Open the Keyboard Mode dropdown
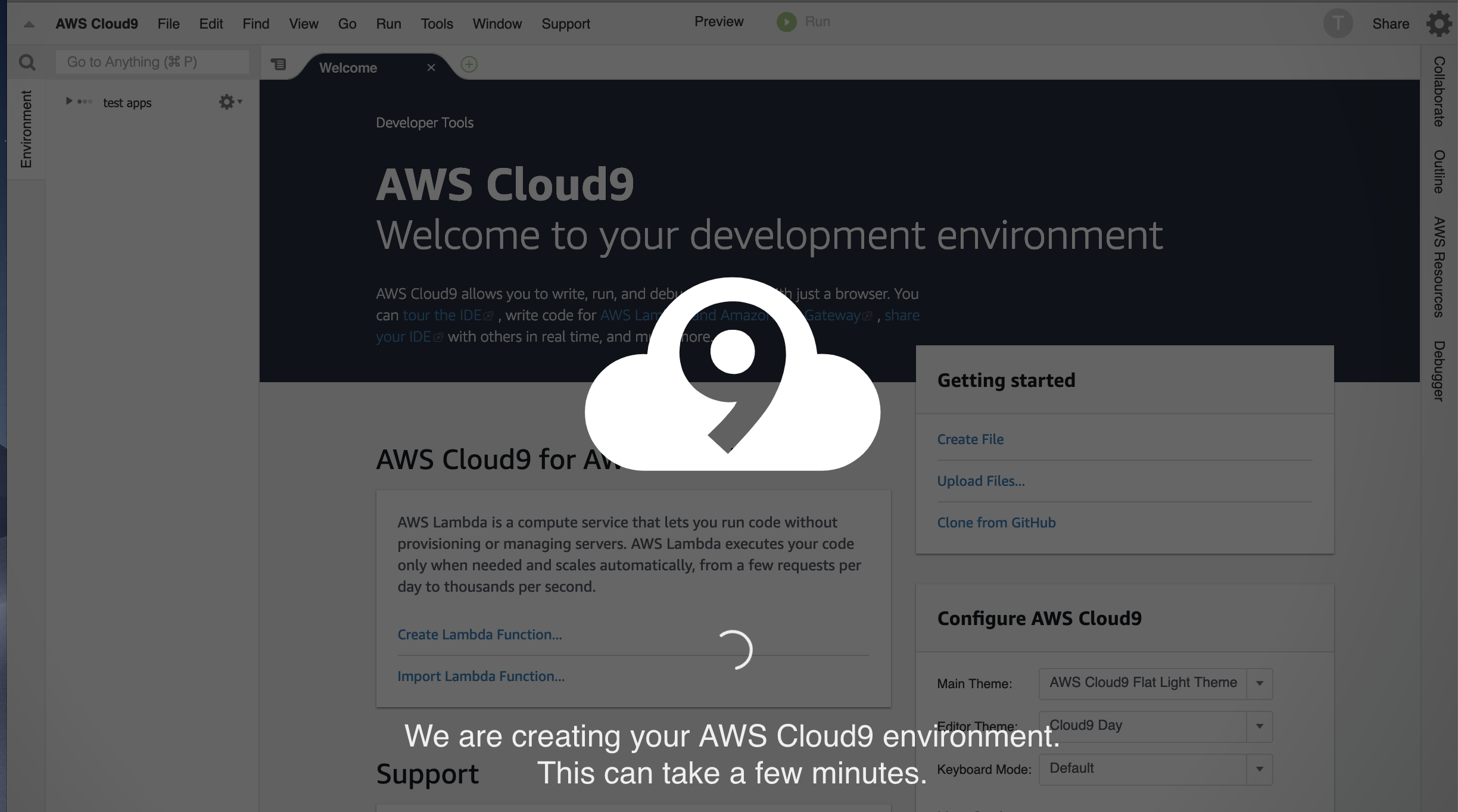Image resolution: width=1458 pixels, height=812 pixels. [1258, 769]
